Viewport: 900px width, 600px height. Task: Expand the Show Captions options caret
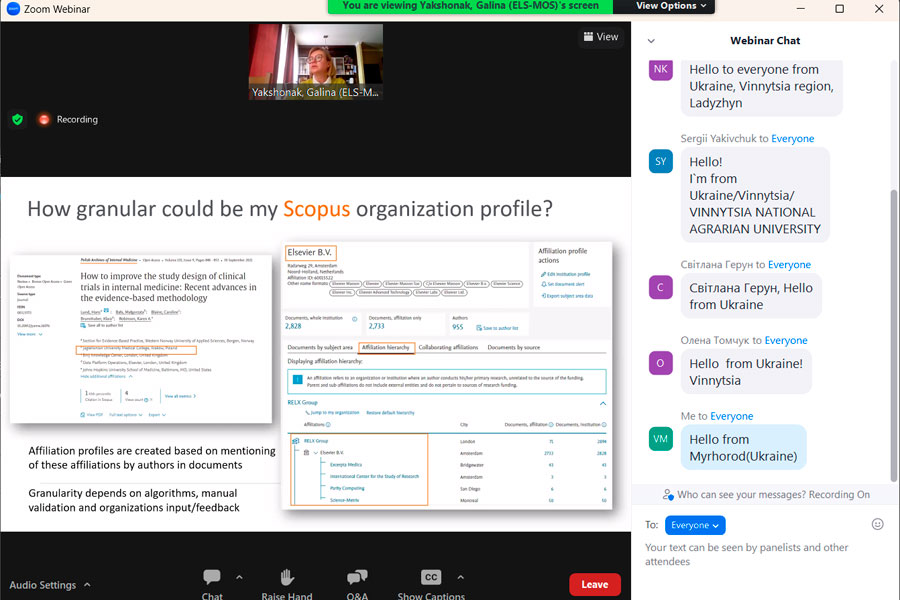click(x=460, y=577)
